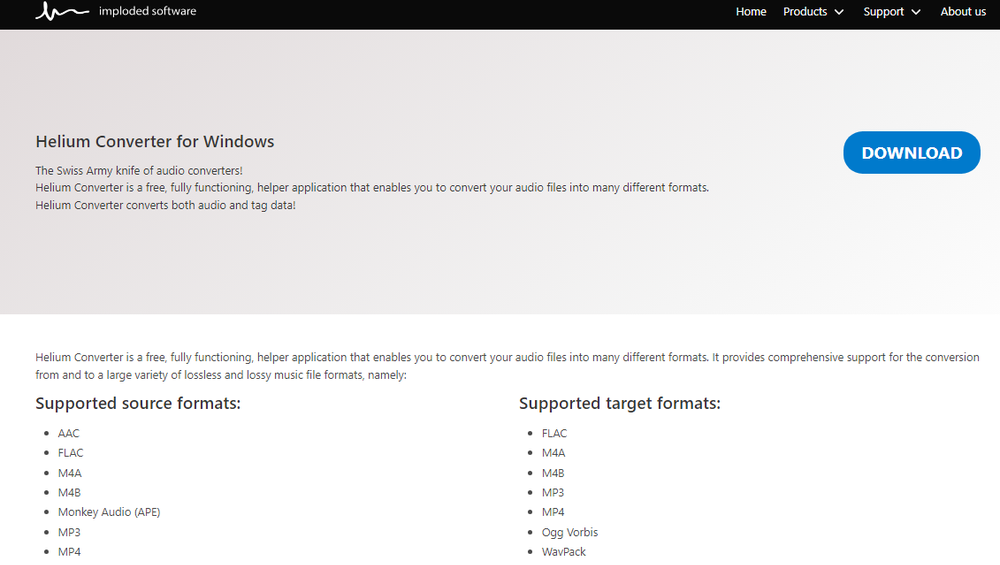Expand the Support dropdown chevron
This screenshot has width=1000, height=565.
916,12
